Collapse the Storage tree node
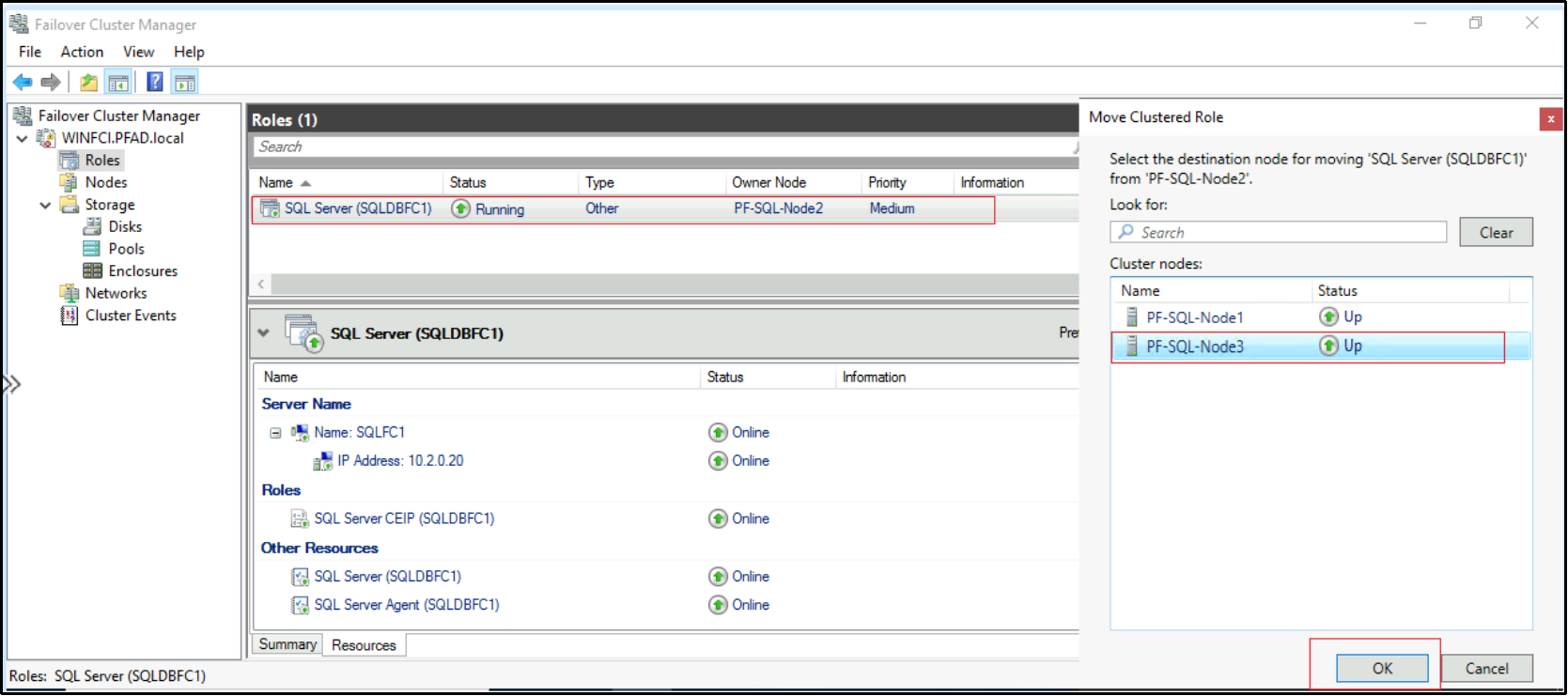Viewport: 1568px width, 696px height. pyautogui.click(x=45, y=205)
